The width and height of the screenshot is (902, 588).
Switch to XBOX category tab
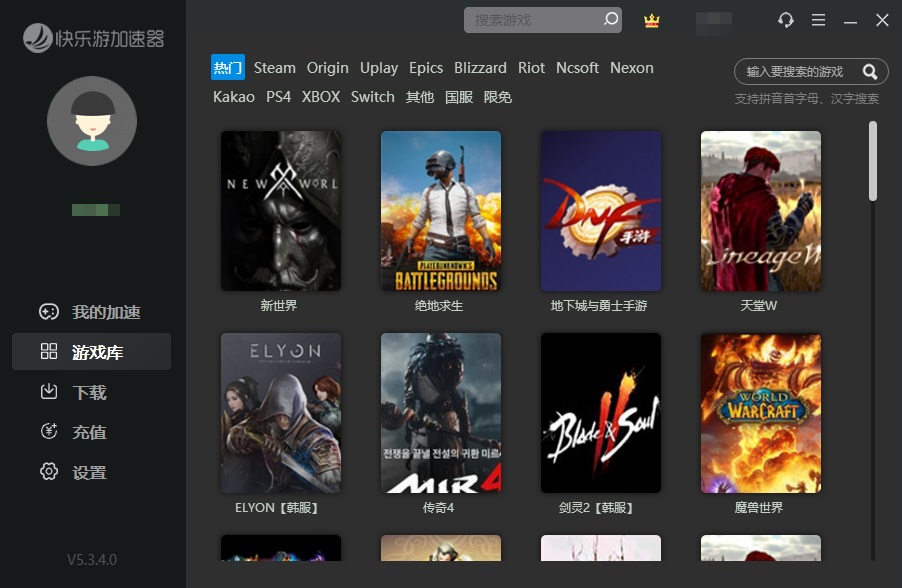[321, 97]
